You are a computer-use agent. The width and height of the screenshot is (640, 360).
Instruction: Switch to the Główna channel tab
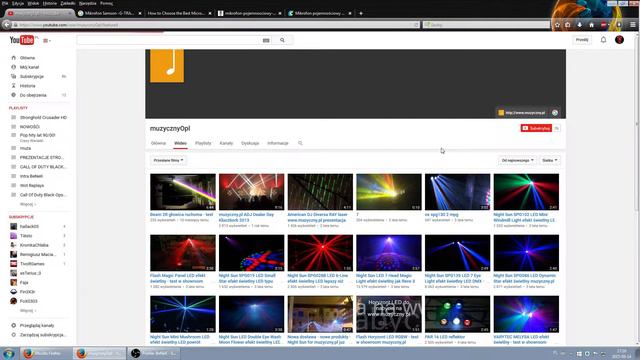coord(158,143)
